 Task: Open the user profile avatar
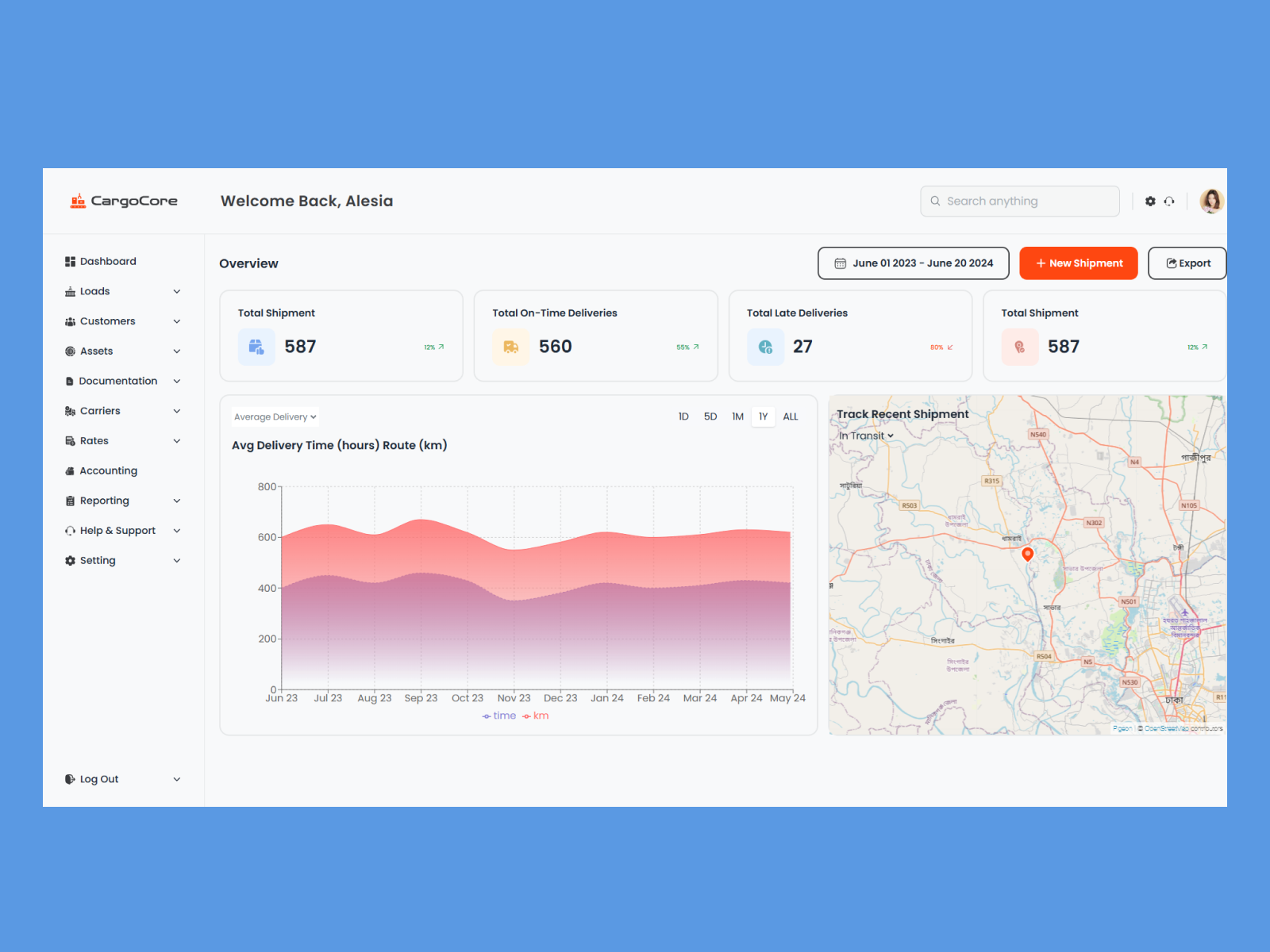(1211, 202)
